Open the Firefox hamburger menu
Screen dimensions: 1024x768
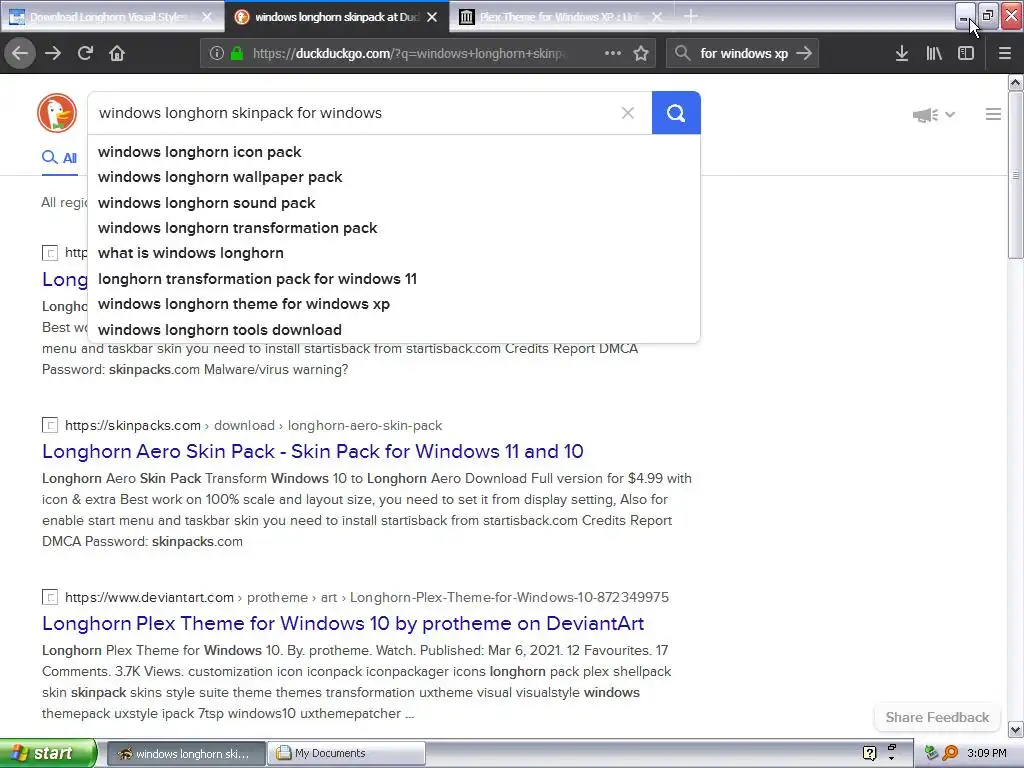[1005, 53]
